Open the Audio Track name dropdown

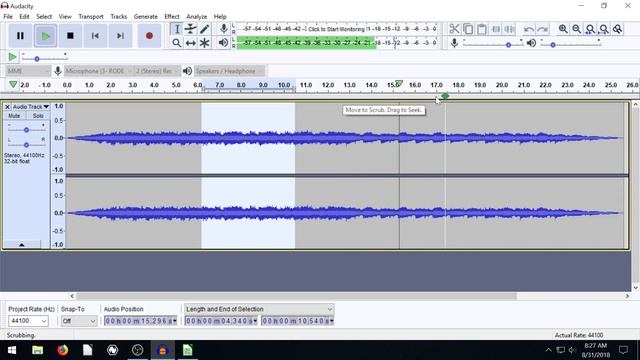(x=31, y=107)
